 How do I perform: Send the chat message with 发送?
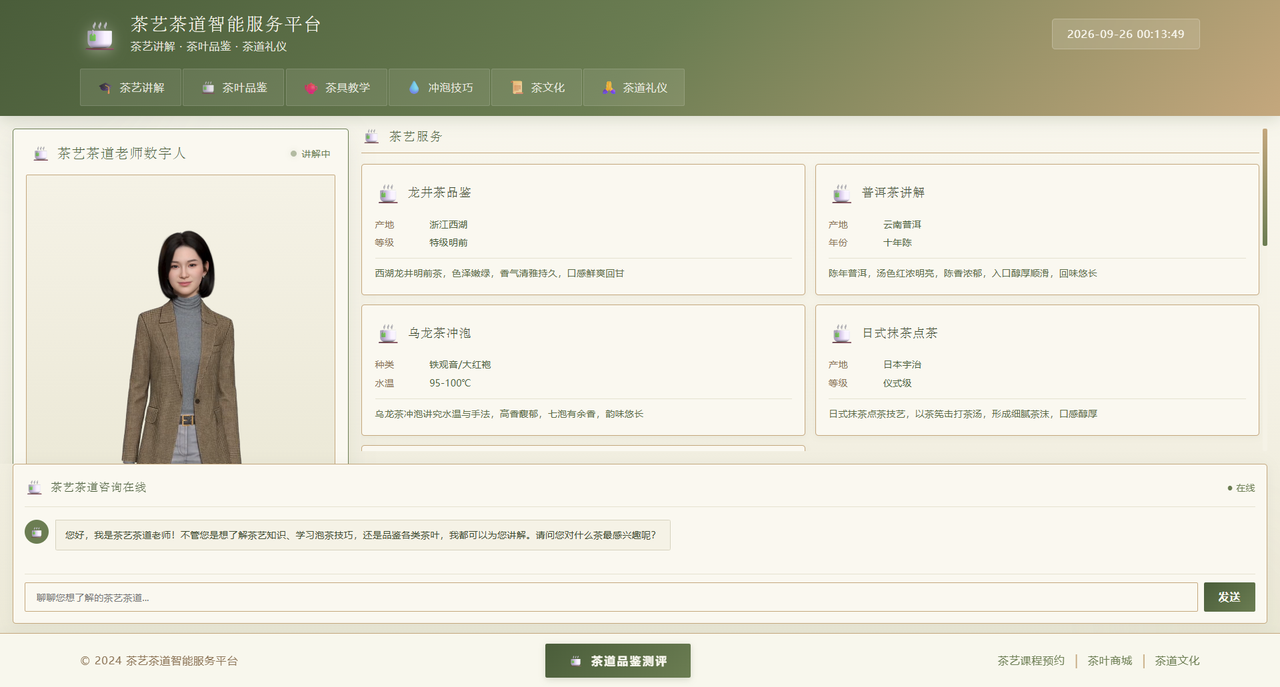1229,597
